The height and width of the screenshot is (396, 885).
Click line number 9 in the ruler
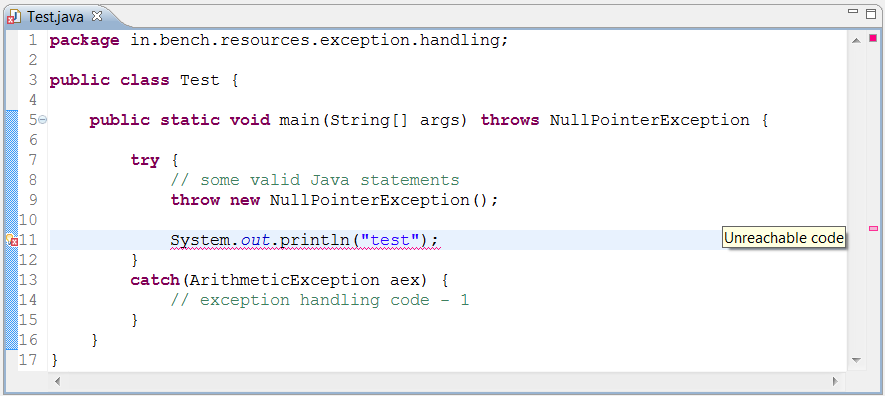click(x=32, y=200)
